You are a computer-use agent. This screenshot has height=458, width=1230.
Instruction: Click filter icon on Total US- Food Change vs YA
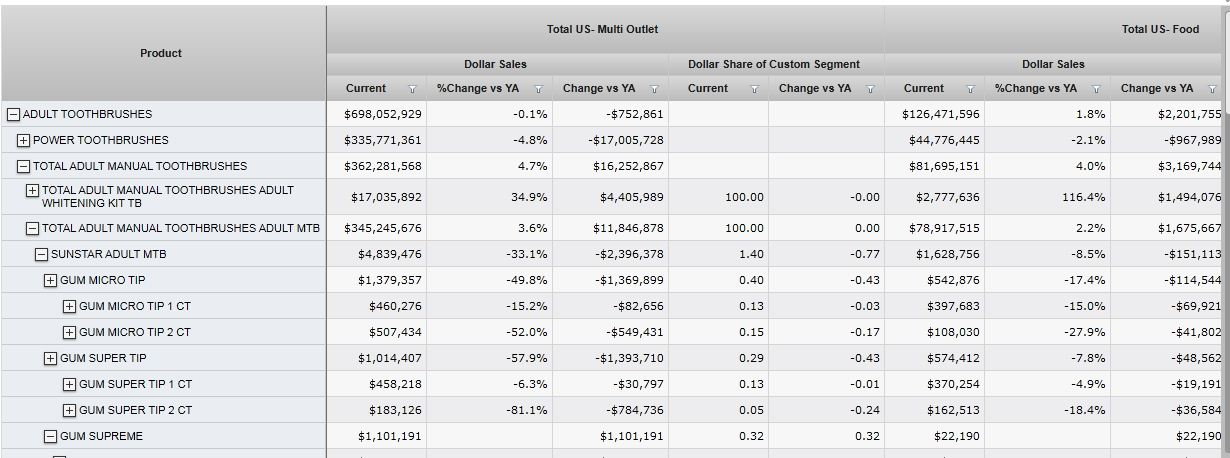pyautogui.click(x=1213, y=89)
